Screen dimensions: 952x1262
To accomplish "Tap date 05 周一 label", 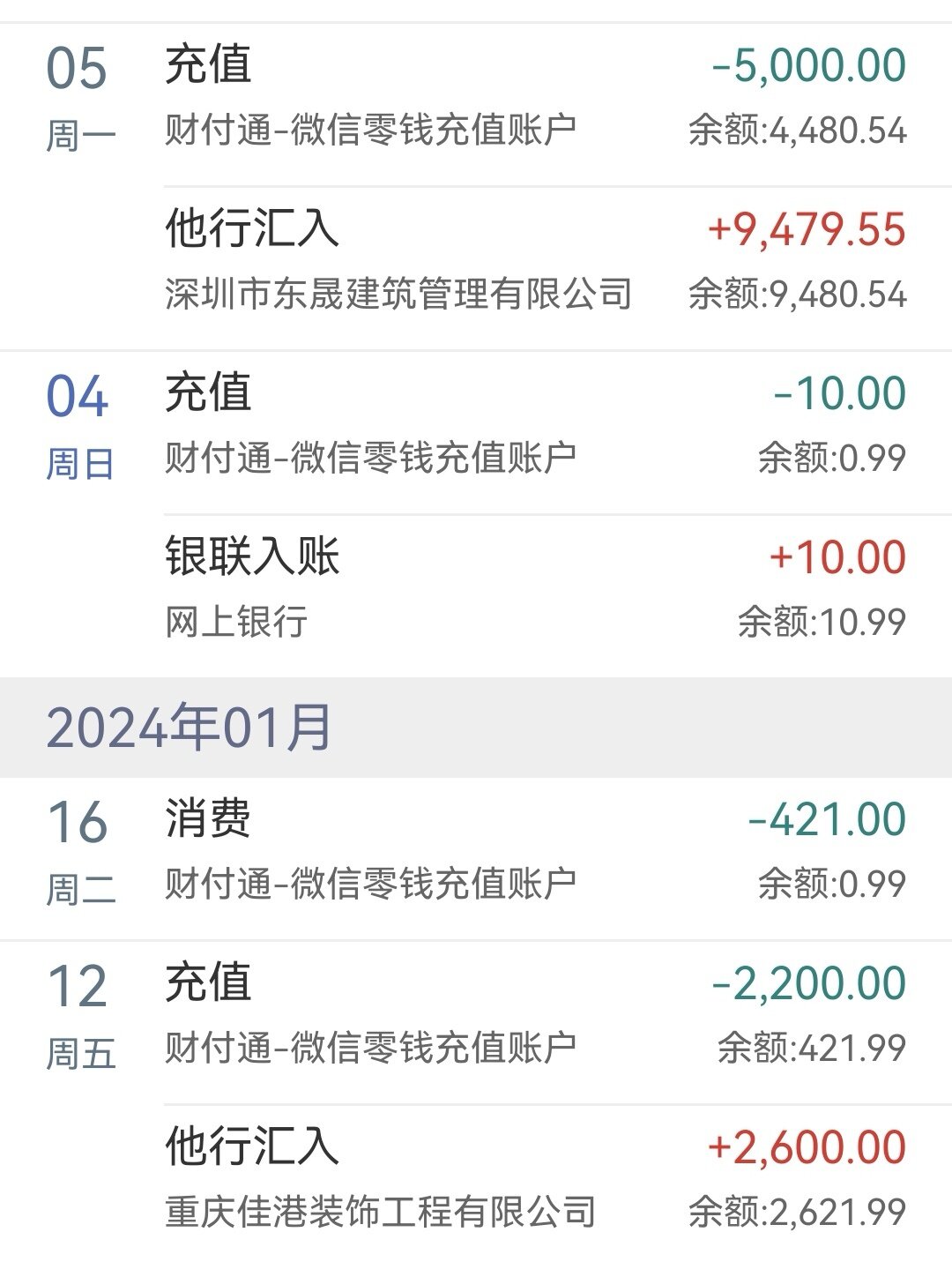I will click(79, 99).
